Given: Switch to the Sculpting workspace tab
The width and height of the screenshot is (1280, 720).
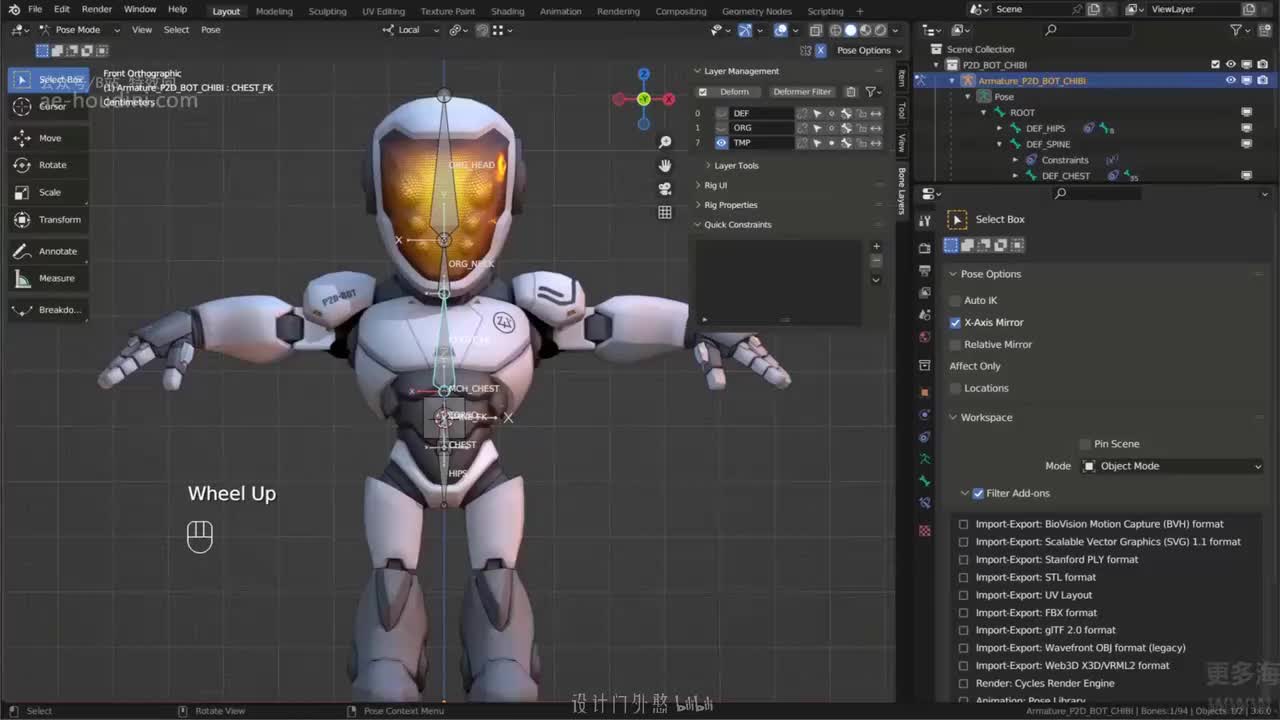Looking at the screenshot, I should click(327, 11).
